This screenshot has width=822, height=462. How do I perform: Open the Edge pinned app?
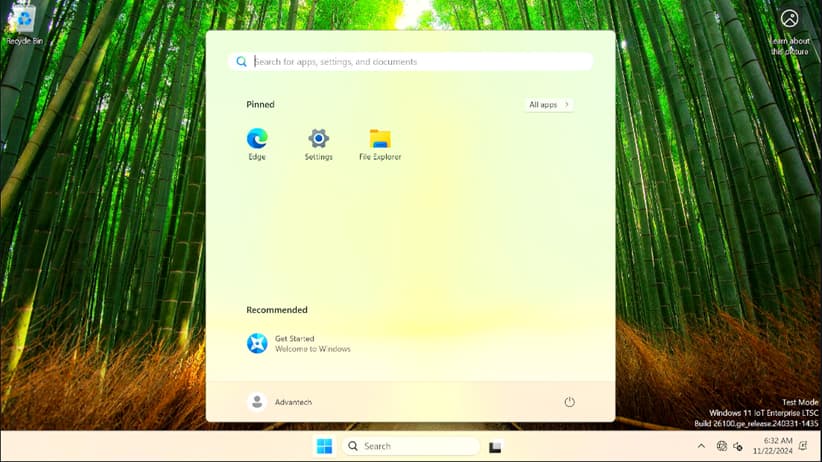(x=257, y=144)
